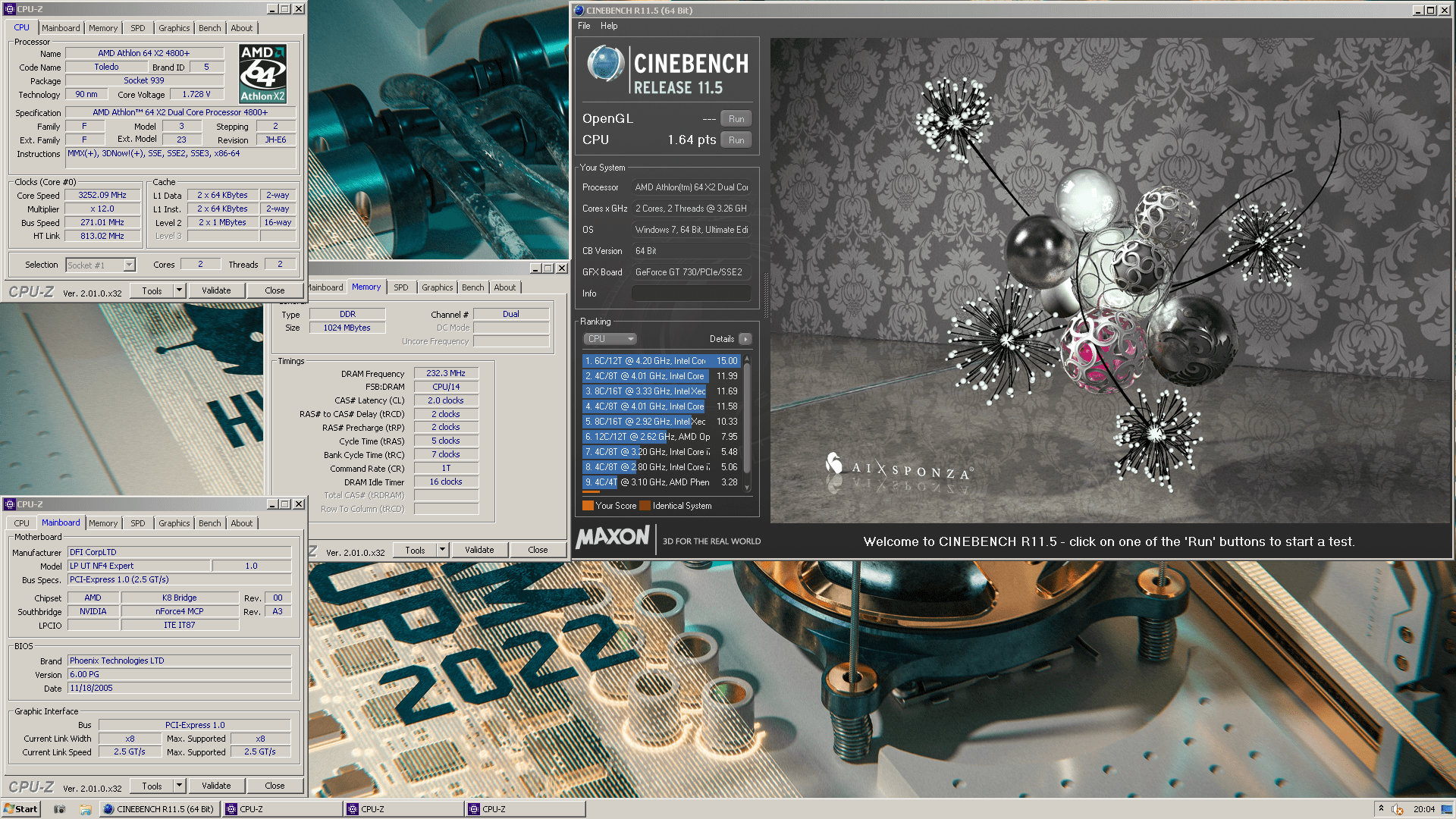Select ranking row 12C/12T @ 2.62 GHz AMD
1456x819 pixels.
[x=661, y=437]
